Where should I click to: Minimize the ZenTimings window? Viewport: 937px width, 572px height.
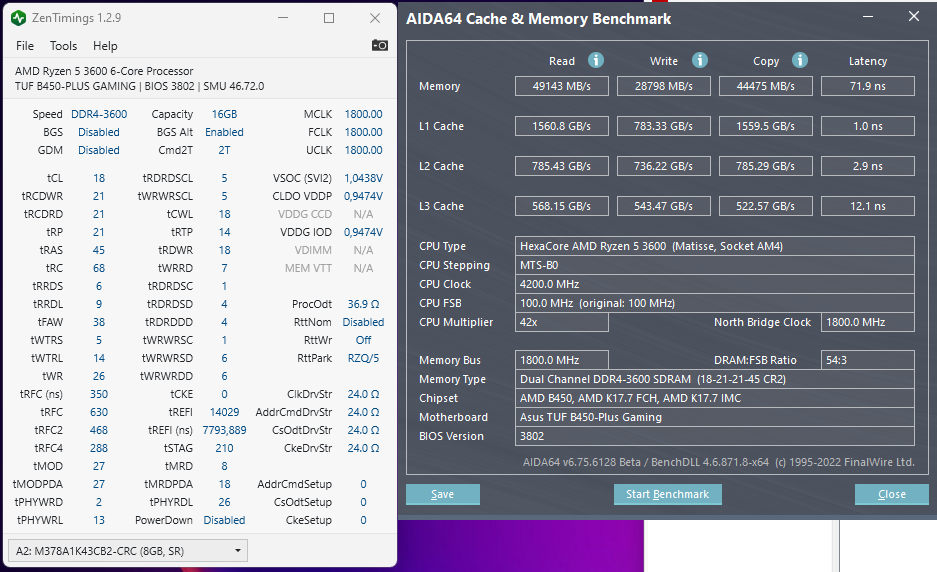(x=283, y=18)
